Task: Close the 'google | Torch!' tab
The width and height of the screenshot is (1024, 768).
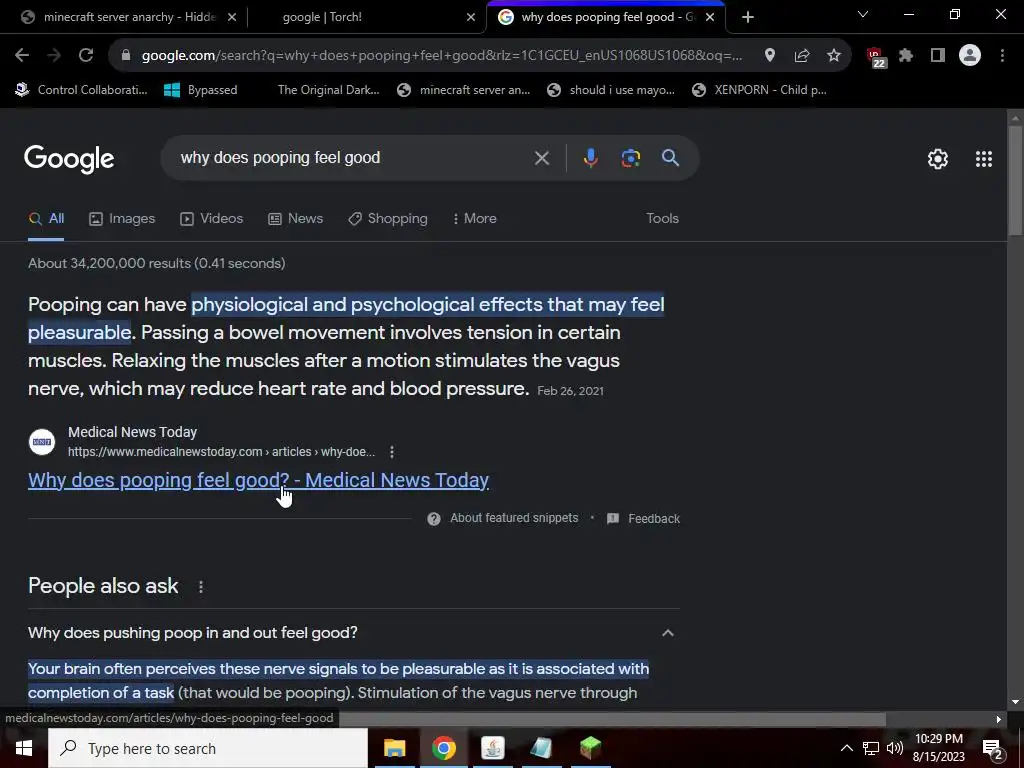Action: point(471,17)
